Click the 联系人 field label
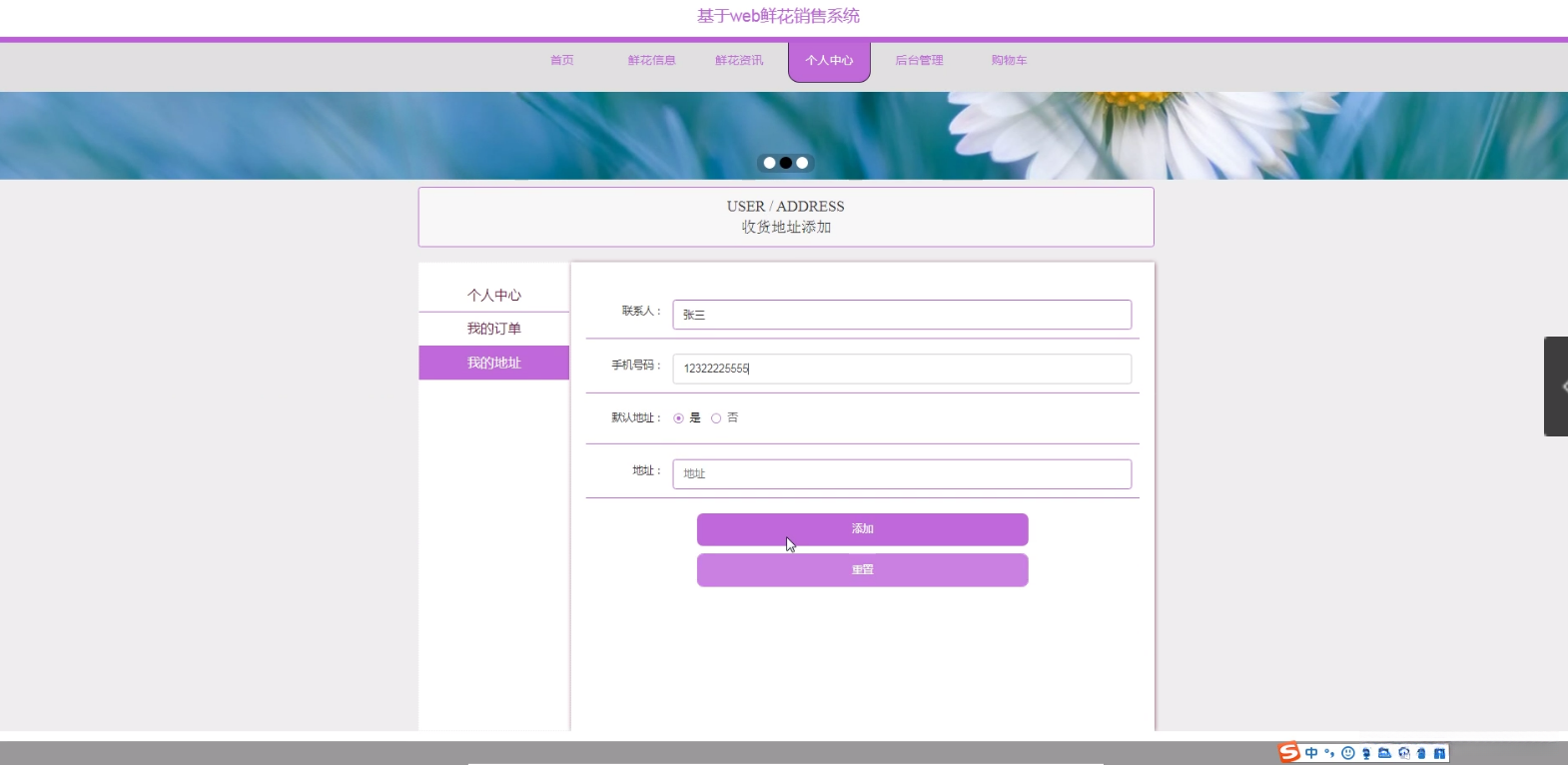This screenshot has height=765, width=1568. coord(641,312)
